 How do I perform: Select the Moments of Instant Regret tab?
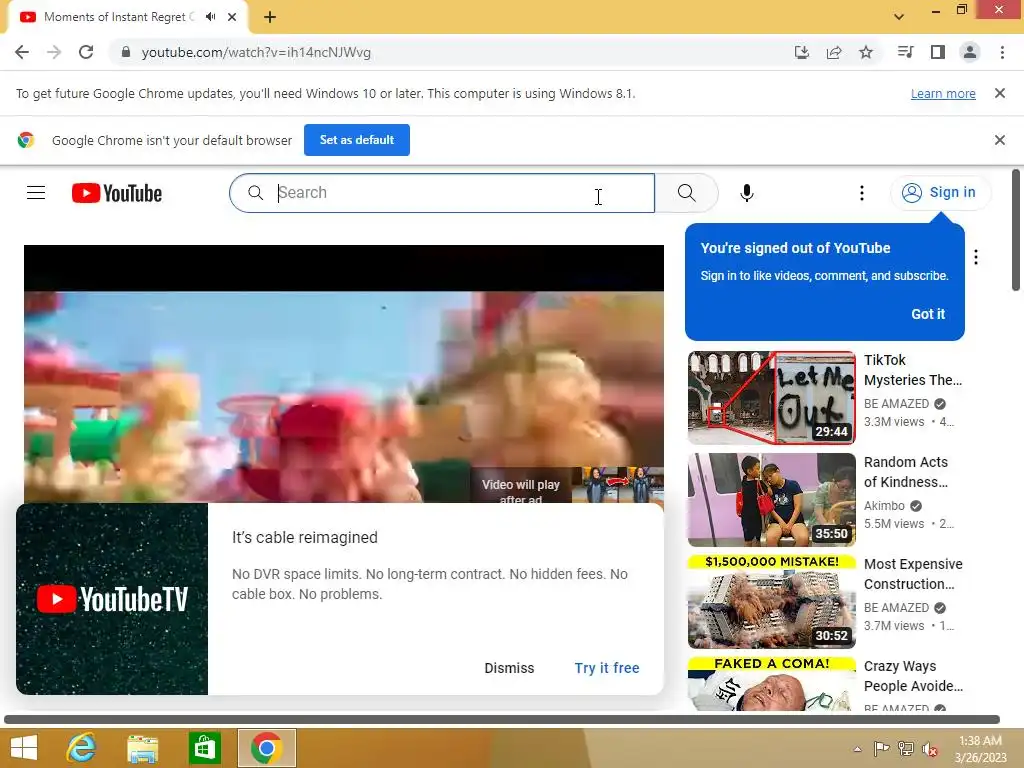click(119, 17)
